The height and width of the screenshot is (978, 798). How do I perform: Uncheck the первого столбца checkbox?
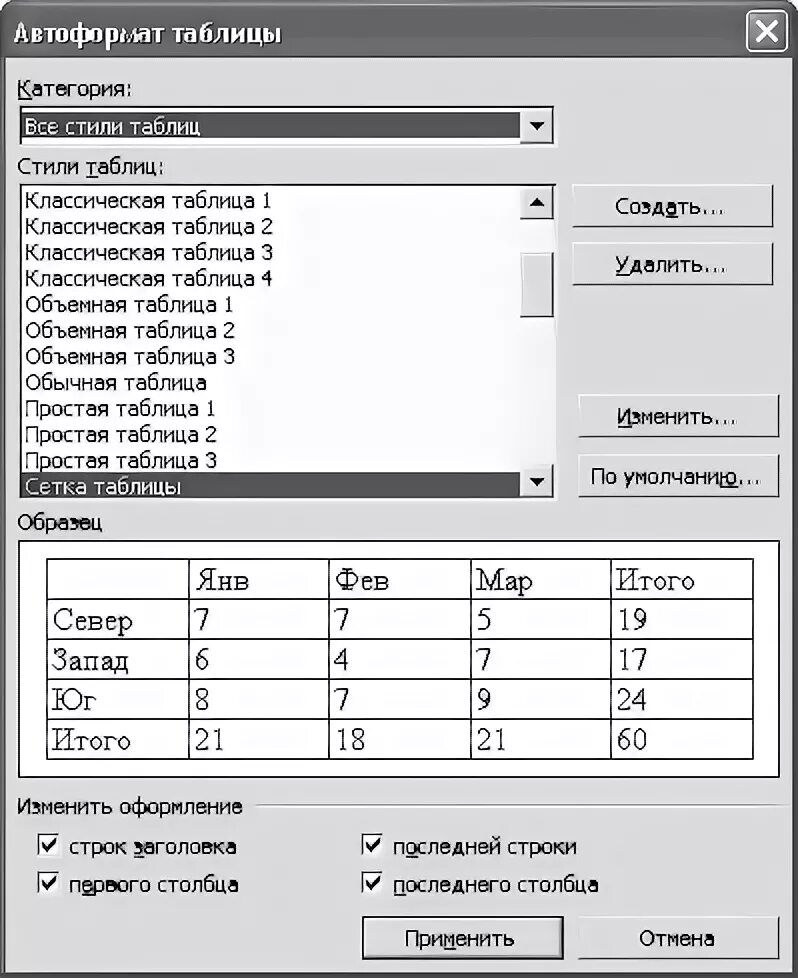click(48, 883)
